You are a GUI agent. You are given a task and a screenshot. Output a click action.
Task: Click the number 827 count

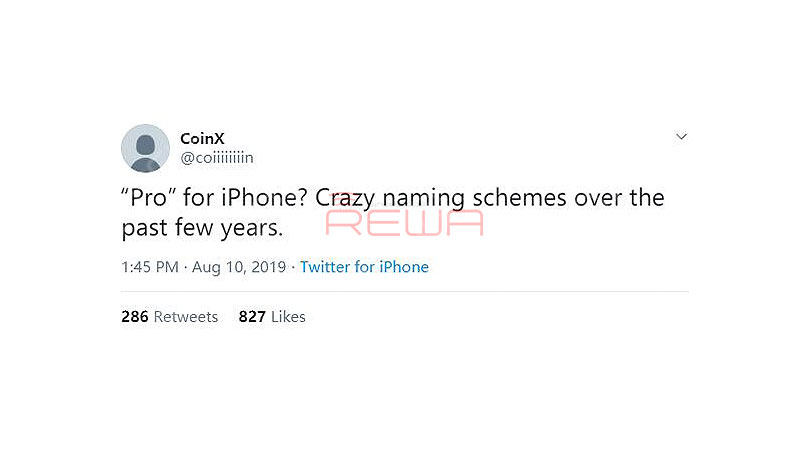(x=252, y=316)
